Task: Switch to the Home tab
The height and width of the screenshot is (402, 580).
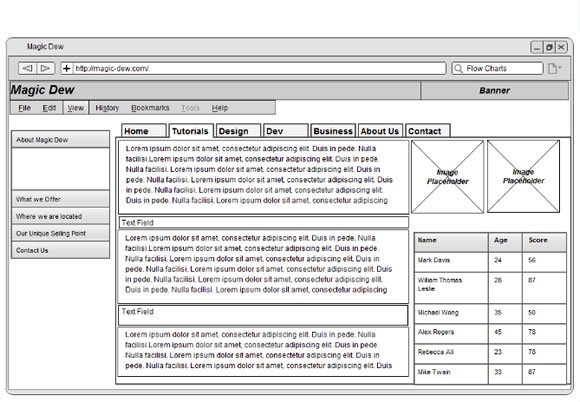Action: 144,131
